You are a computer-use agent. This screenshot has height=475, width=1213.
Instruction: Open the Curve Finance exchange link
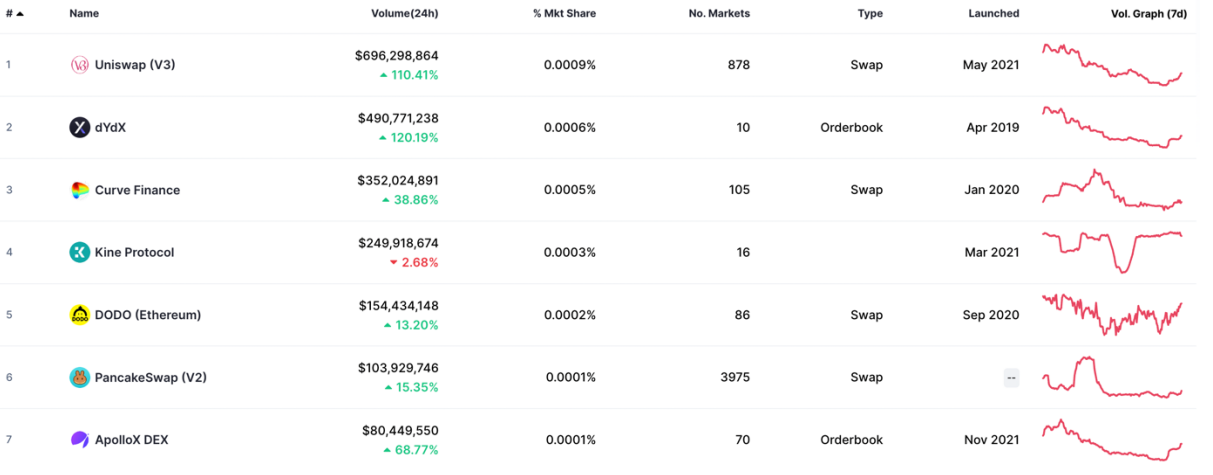point(137,190)
